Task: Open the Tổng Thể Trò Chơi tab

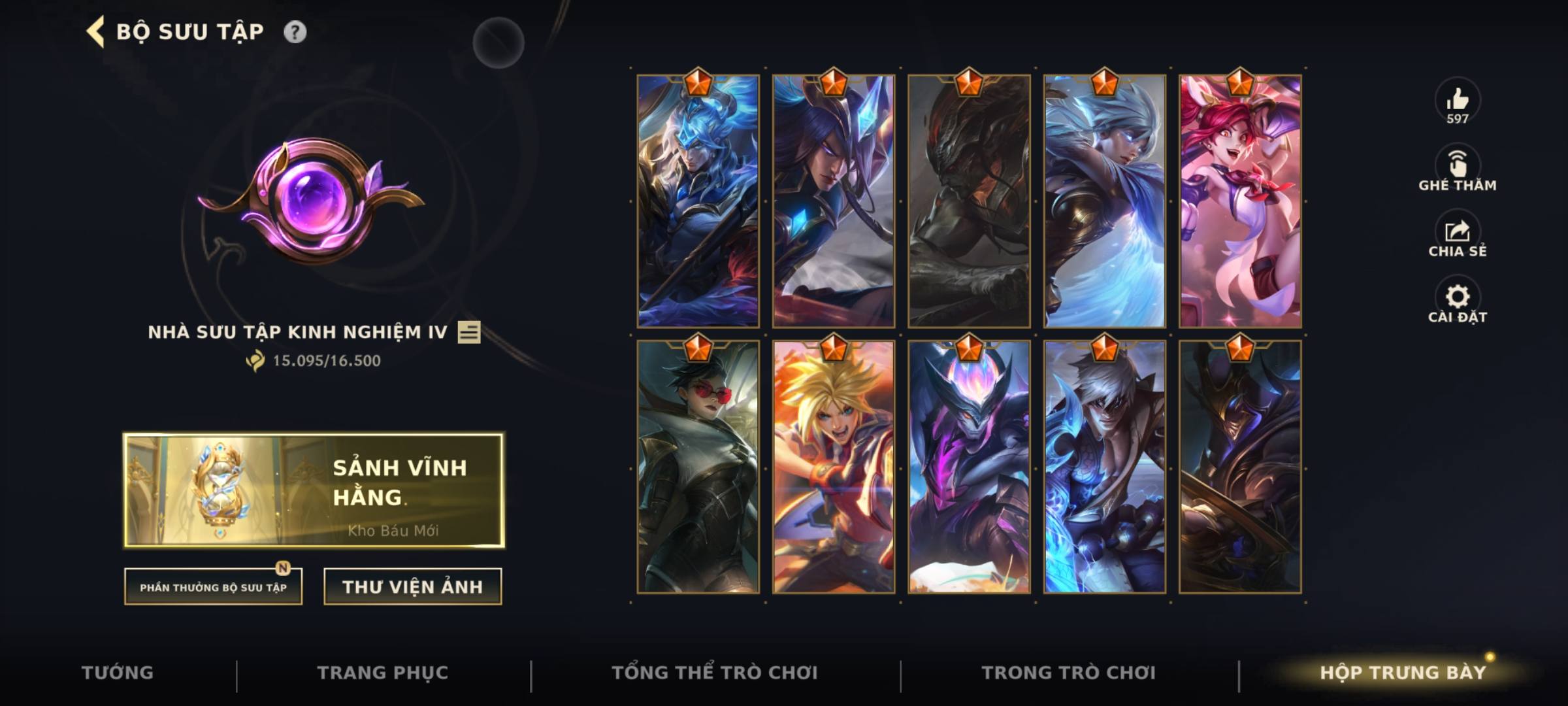Action: [x=715, y=673]
